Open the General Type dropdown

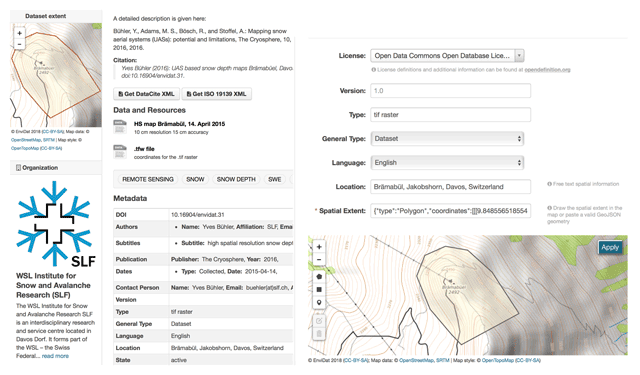coord(447,139)
